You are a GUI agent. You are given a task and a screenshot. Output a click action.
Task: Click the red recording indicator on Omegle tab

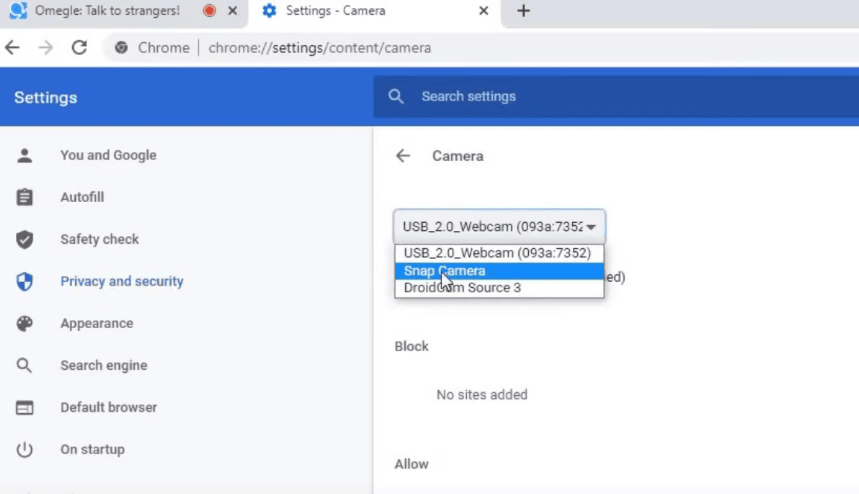pos(209,10)
